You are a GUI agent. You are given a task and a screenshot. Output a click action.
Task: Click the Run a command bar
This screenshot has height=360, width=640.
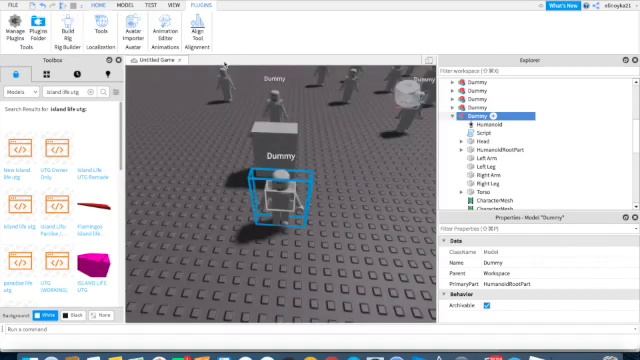pos(320,329)
